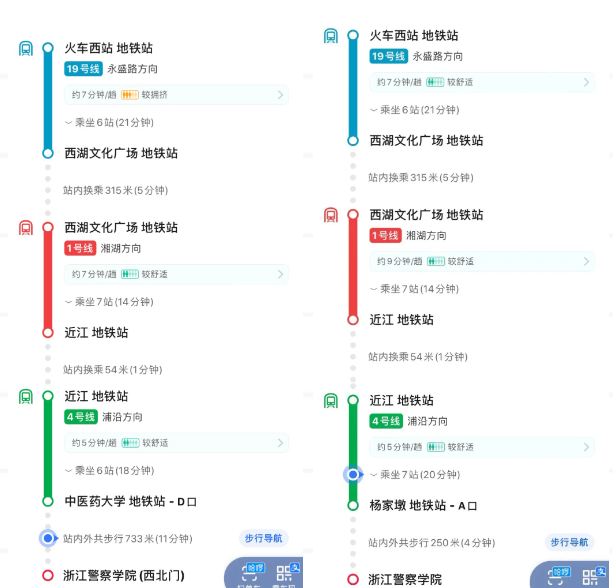Click the blue metro icon beside left 火车西站

point(26,49)
